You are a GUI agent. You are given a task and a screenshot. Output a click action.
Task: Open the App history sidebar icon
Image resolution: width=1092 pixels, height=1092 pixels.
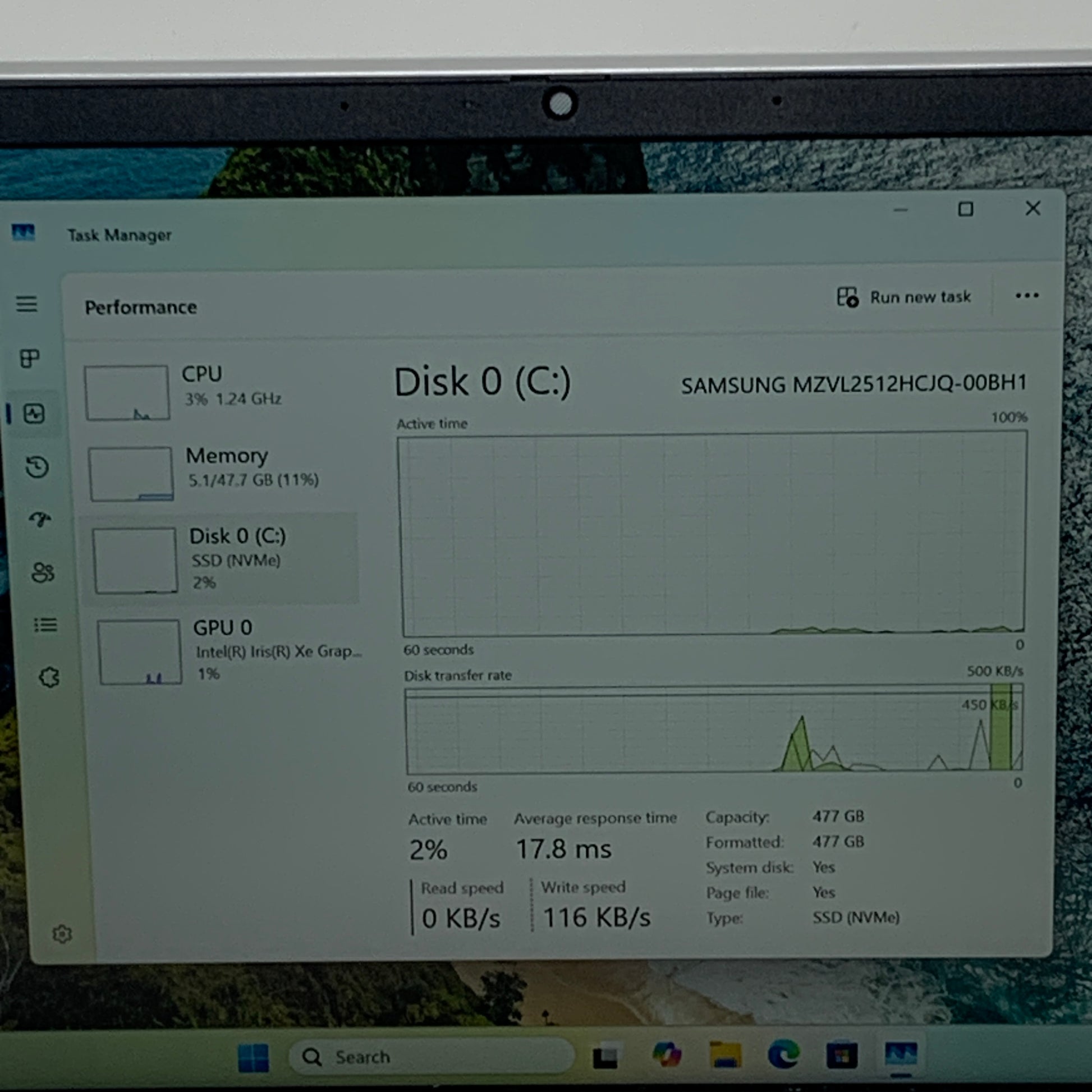[37, 467]
